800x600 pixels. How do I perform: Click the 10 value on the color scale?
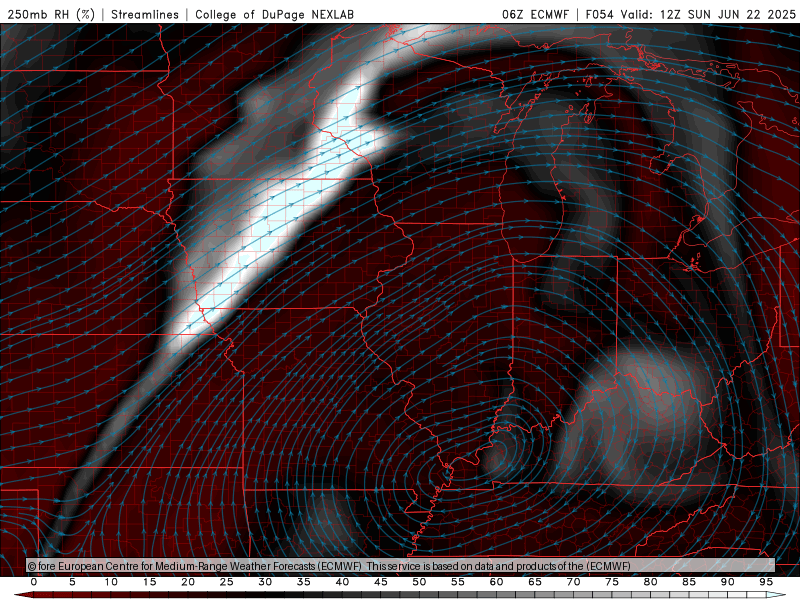coord(111,582)
